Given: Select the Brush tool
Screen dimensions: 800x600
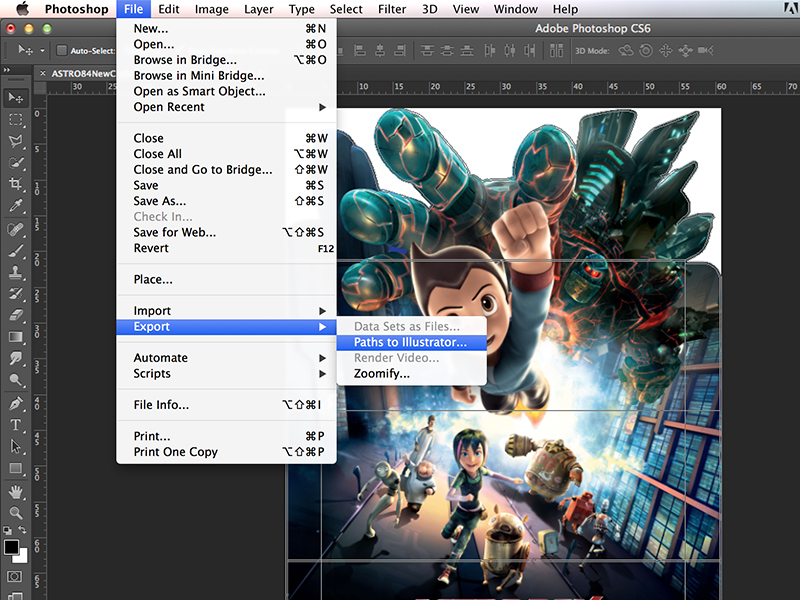Looking at the screenshot, I should pos(16,251).
